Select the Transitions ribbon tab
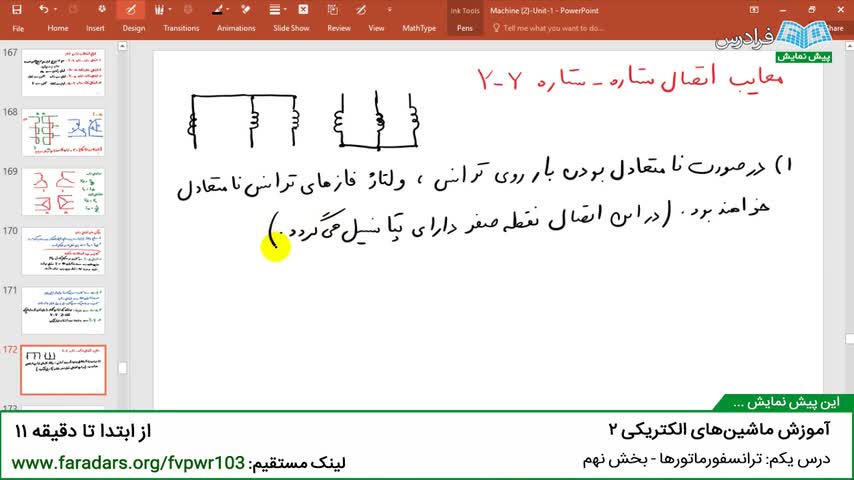Image resolution: width=854 pixels, height=480 pixels. (181, 28)
